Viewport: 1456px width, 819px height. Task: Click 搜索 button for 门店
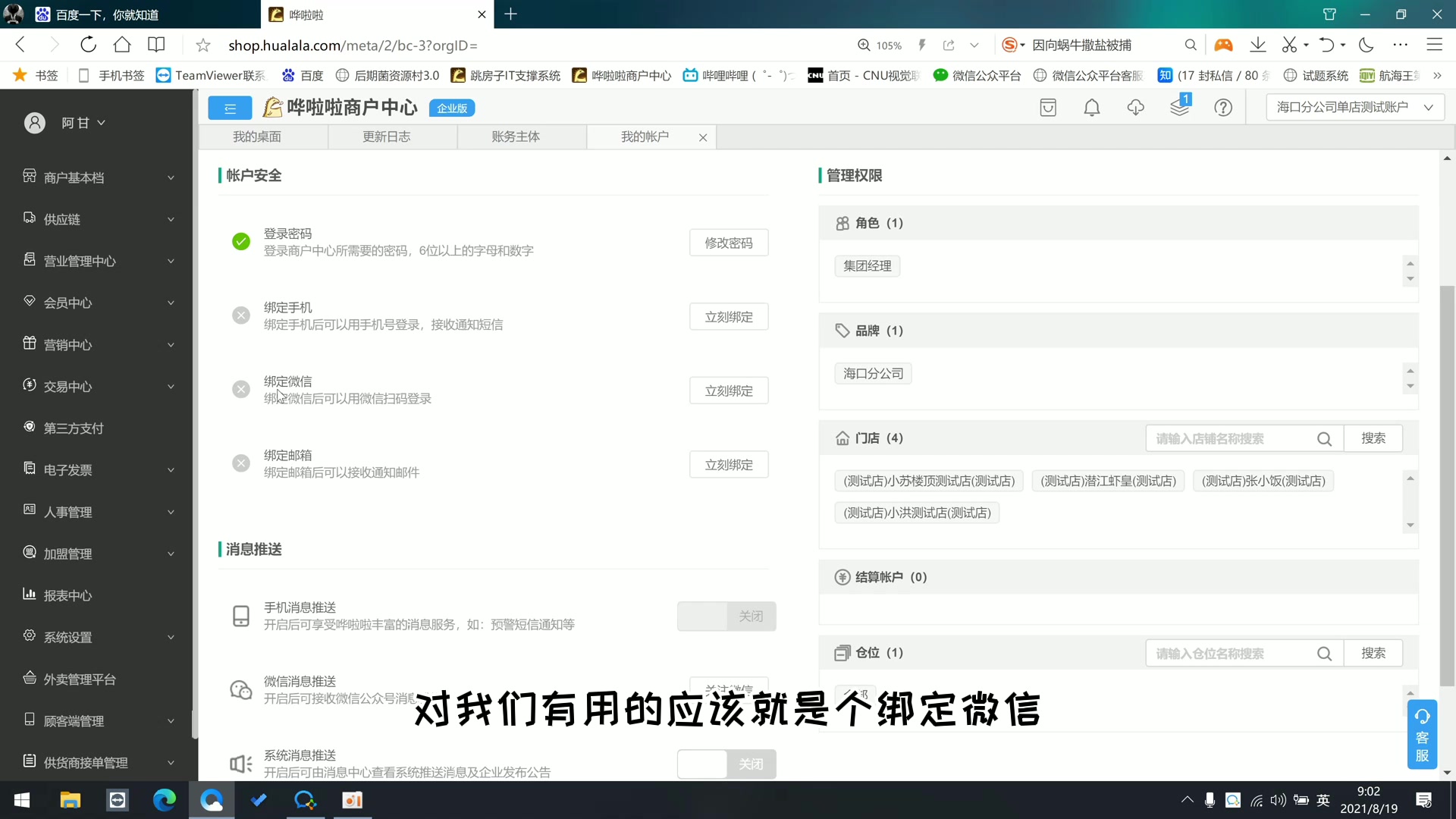click(1373, 438)
